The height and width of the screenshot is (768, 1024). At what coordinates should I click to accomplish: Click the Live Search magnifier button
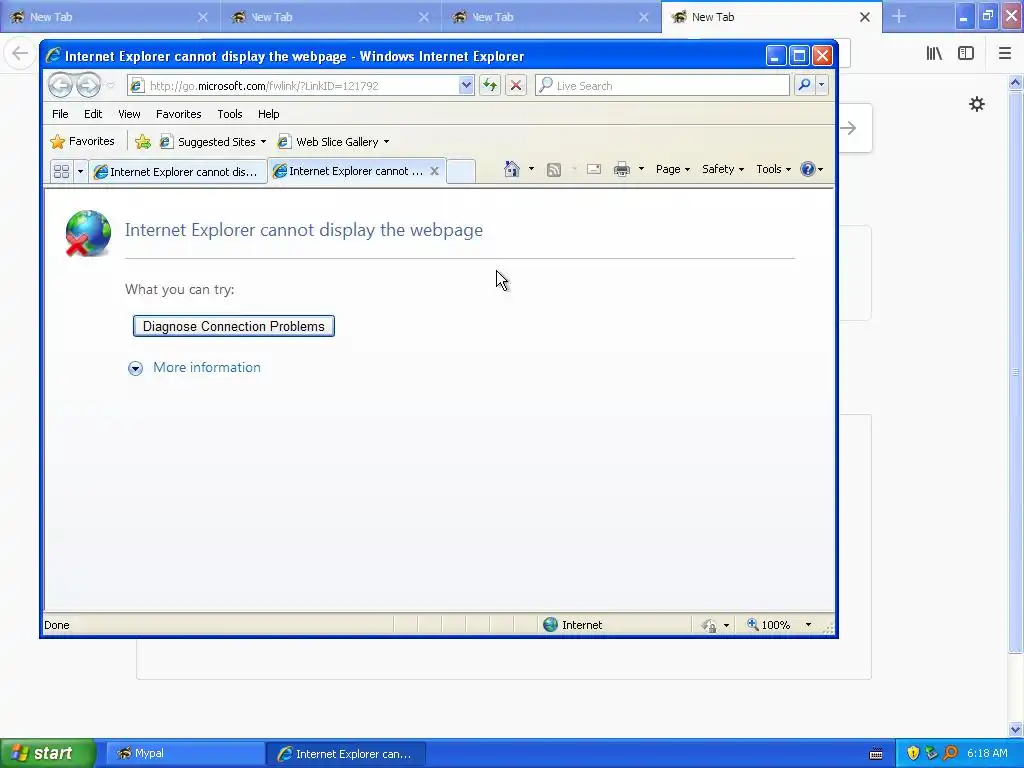coord(805,86)
